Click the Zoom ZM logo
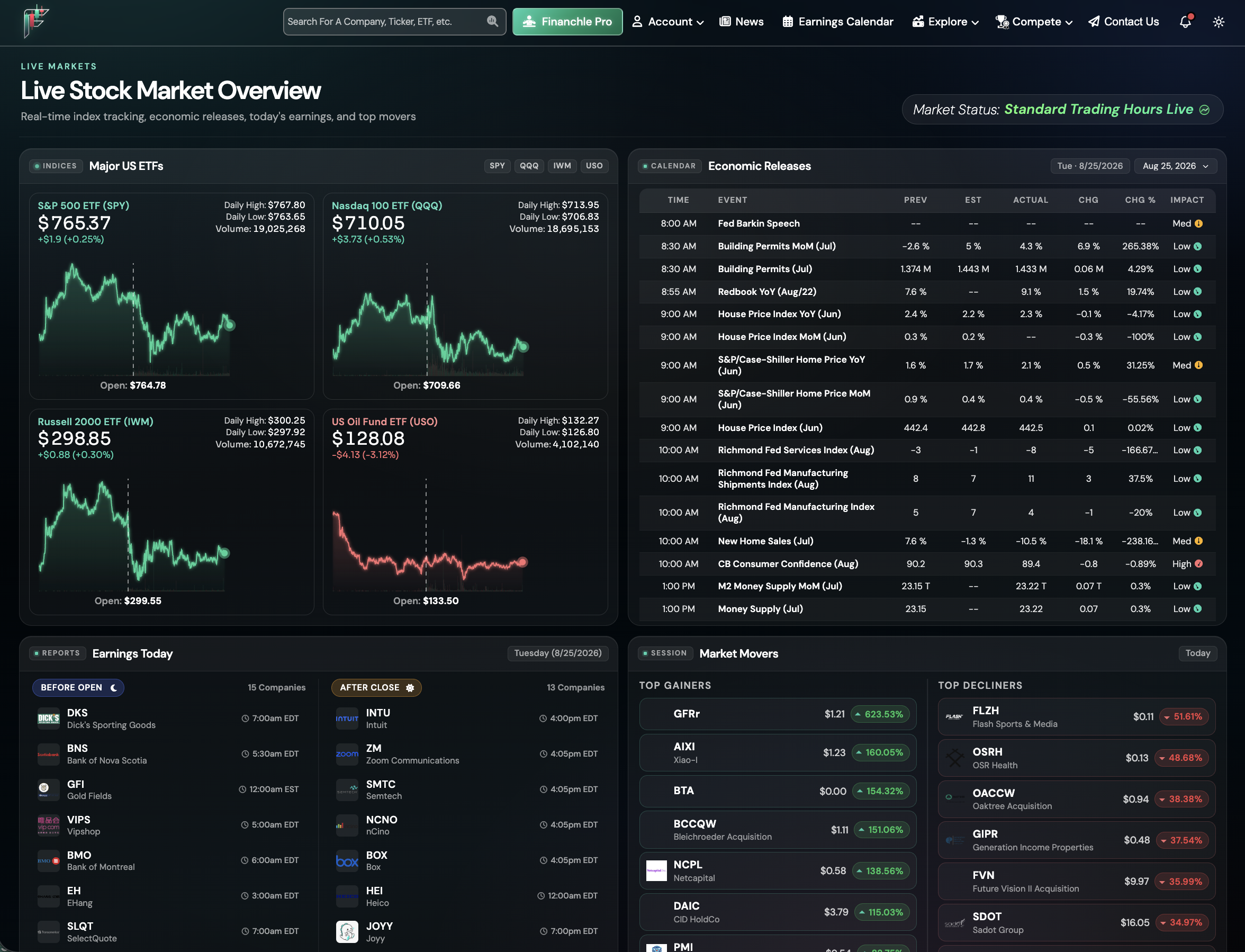The image size is (1245, 952). point(347,754)
